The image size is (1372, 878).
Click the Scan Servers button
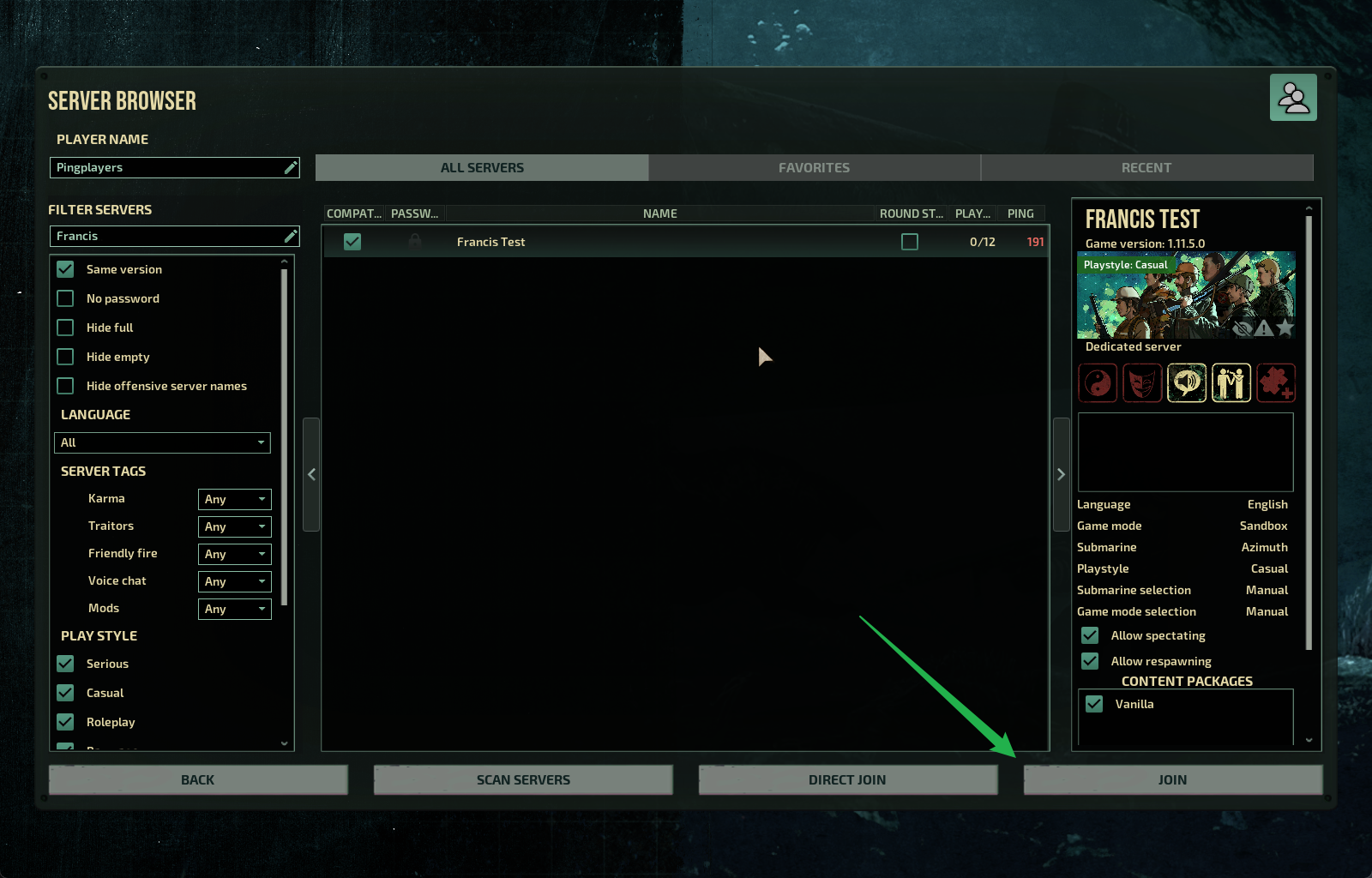[x=523, y=779]
